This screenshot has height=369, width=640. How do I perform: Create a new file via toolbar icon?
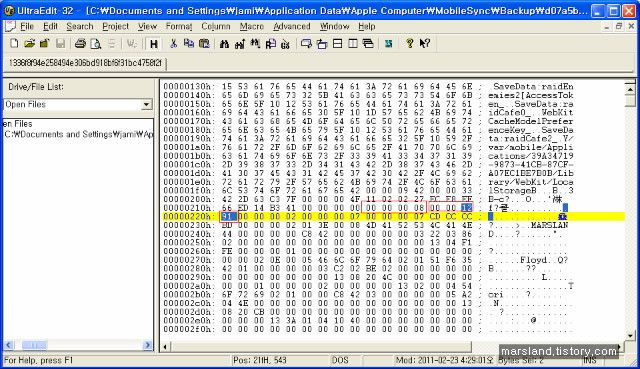point(14,43)
